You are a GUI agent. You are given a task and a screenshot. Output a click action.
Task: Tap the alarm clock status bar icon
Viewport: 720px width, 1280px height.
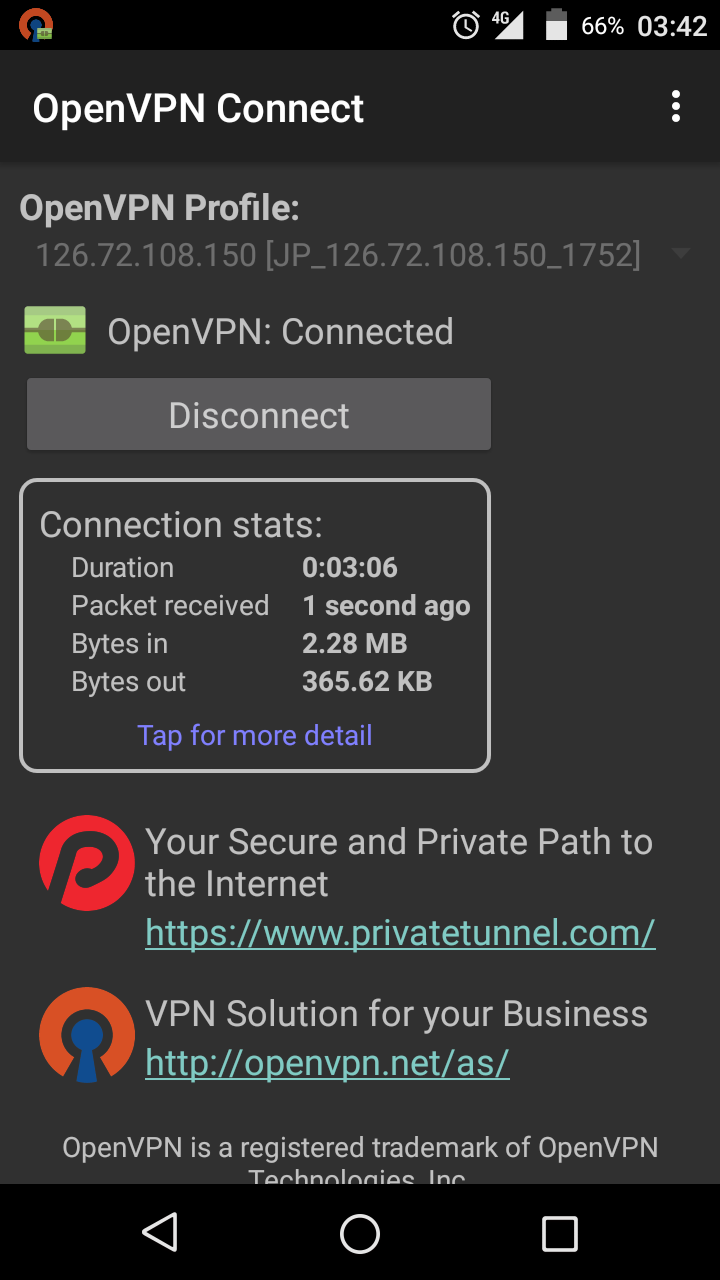click(x=466, y=26)
